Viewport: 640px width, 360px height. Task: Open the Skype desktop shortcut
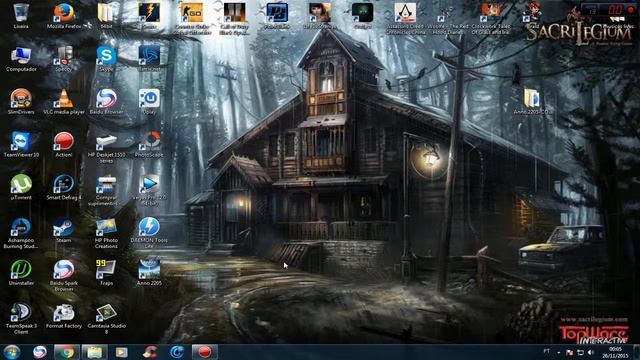(x=106, y=59)
